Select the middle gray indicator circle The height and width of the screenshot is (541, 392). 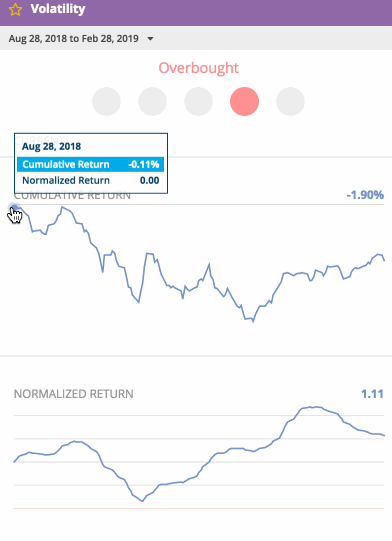(198, 101)
